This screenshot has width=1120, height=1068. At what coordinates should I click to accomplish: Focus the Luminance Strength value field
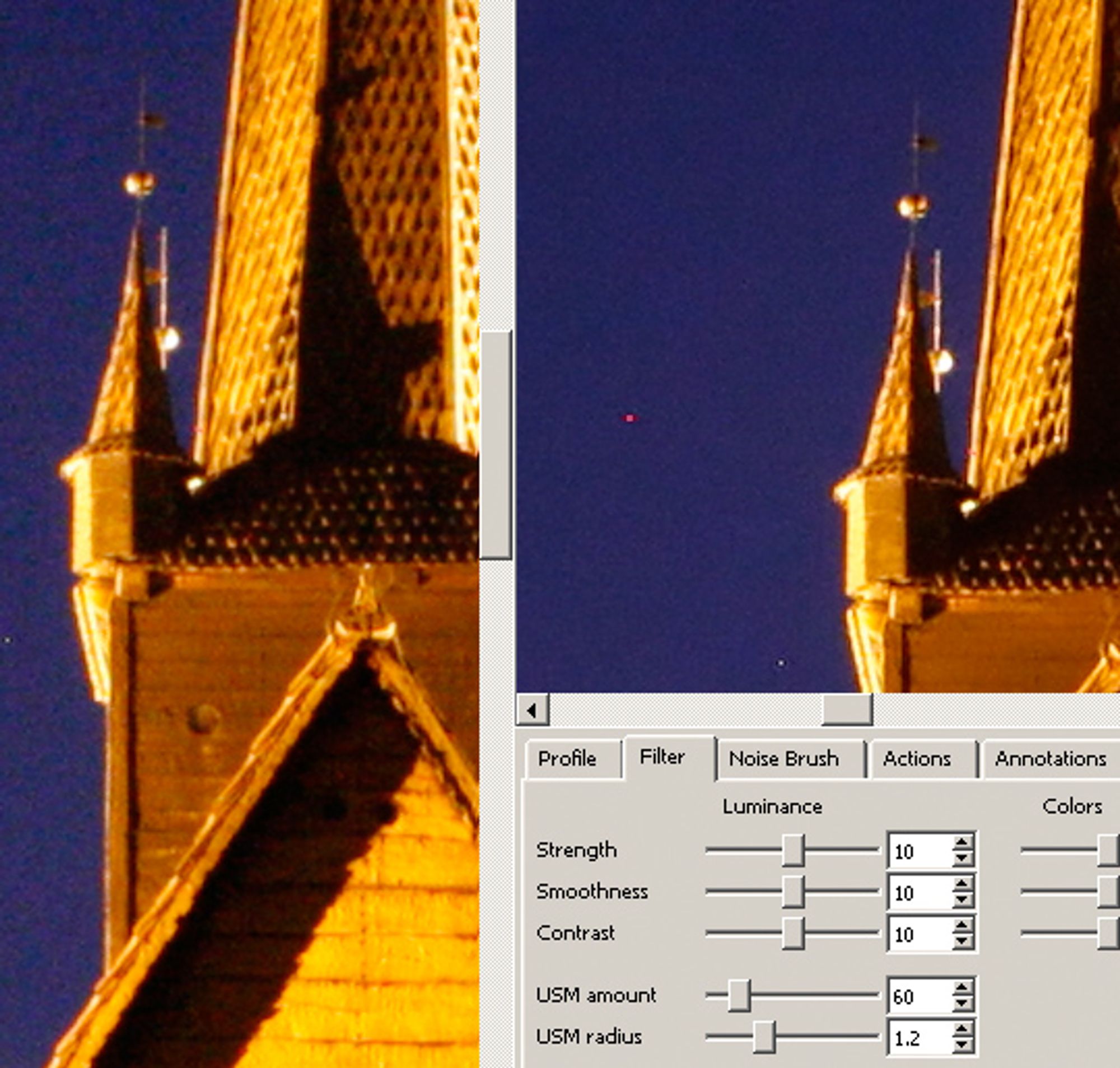[921, 851]
